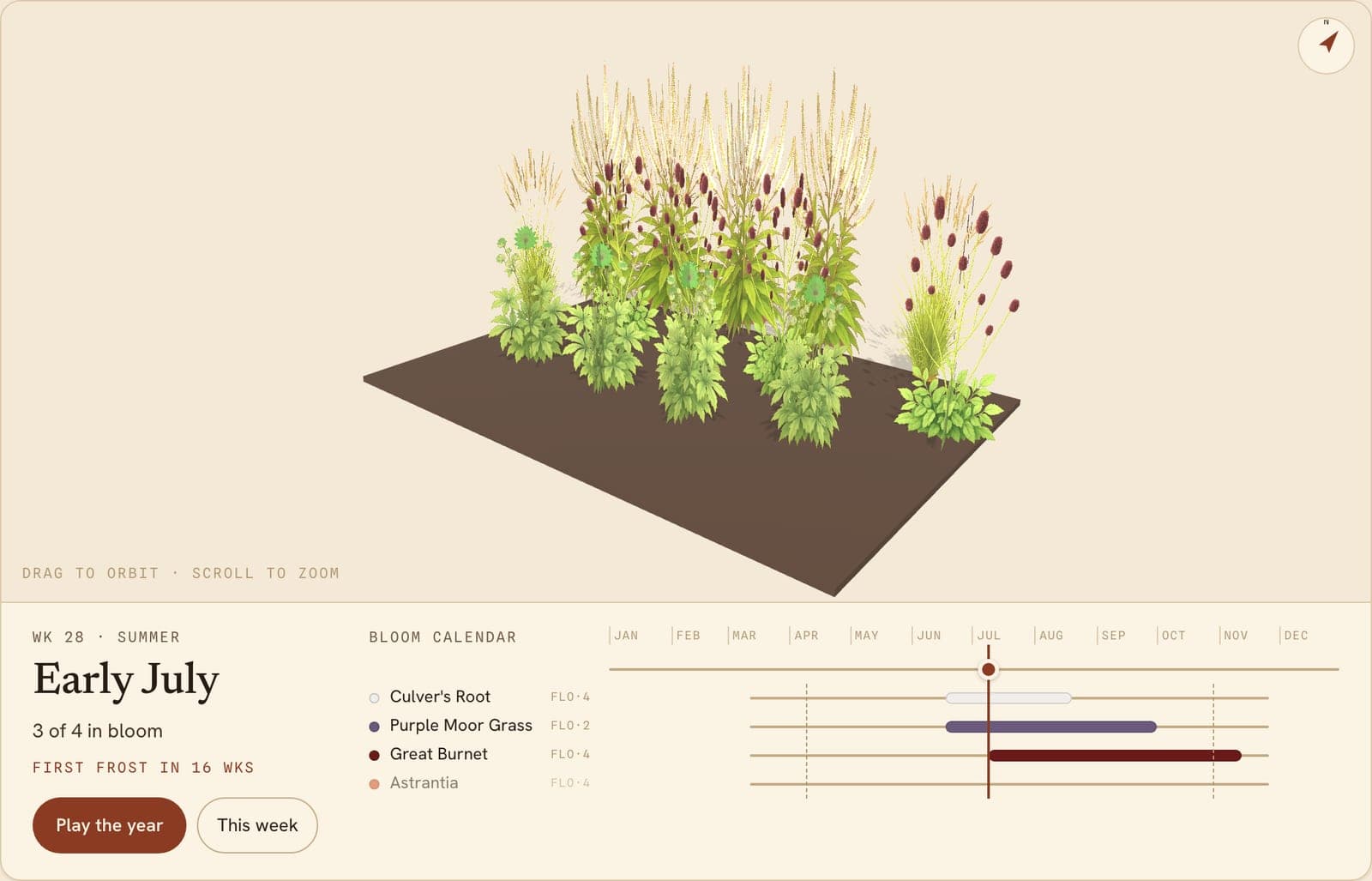
Task: Jump to SEP on the calendar
Action: (x=1113, y=636)
